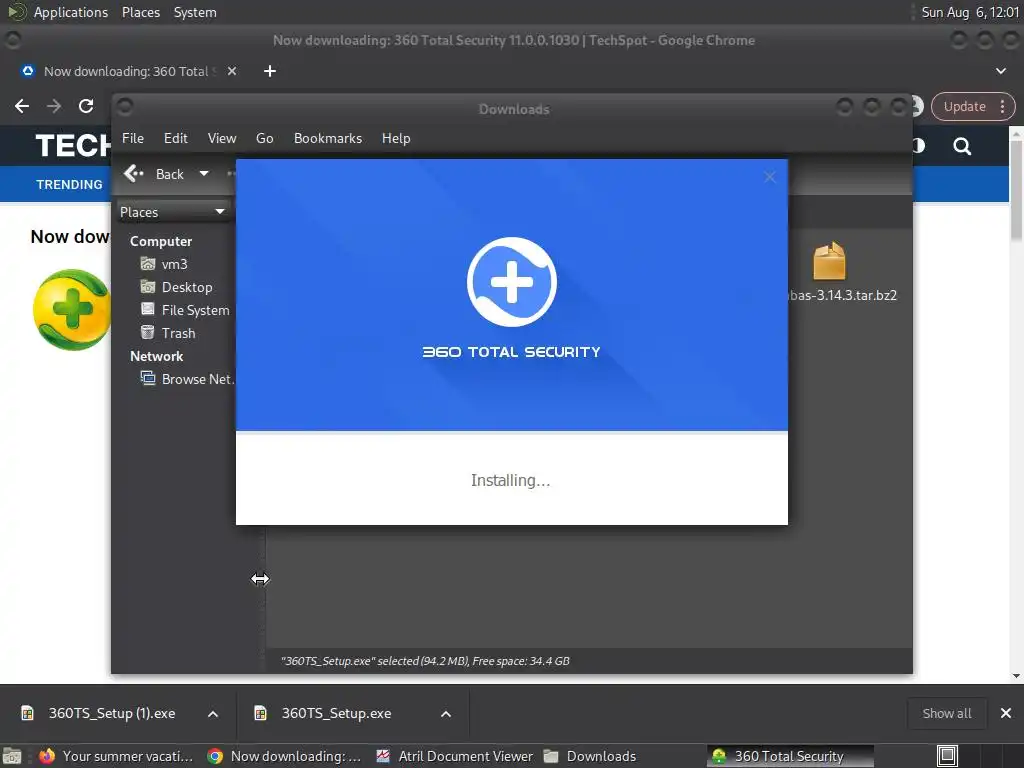Open the Edit menu in Downloads window
The image size is (1024, 768).
click(x=176, y=138)
